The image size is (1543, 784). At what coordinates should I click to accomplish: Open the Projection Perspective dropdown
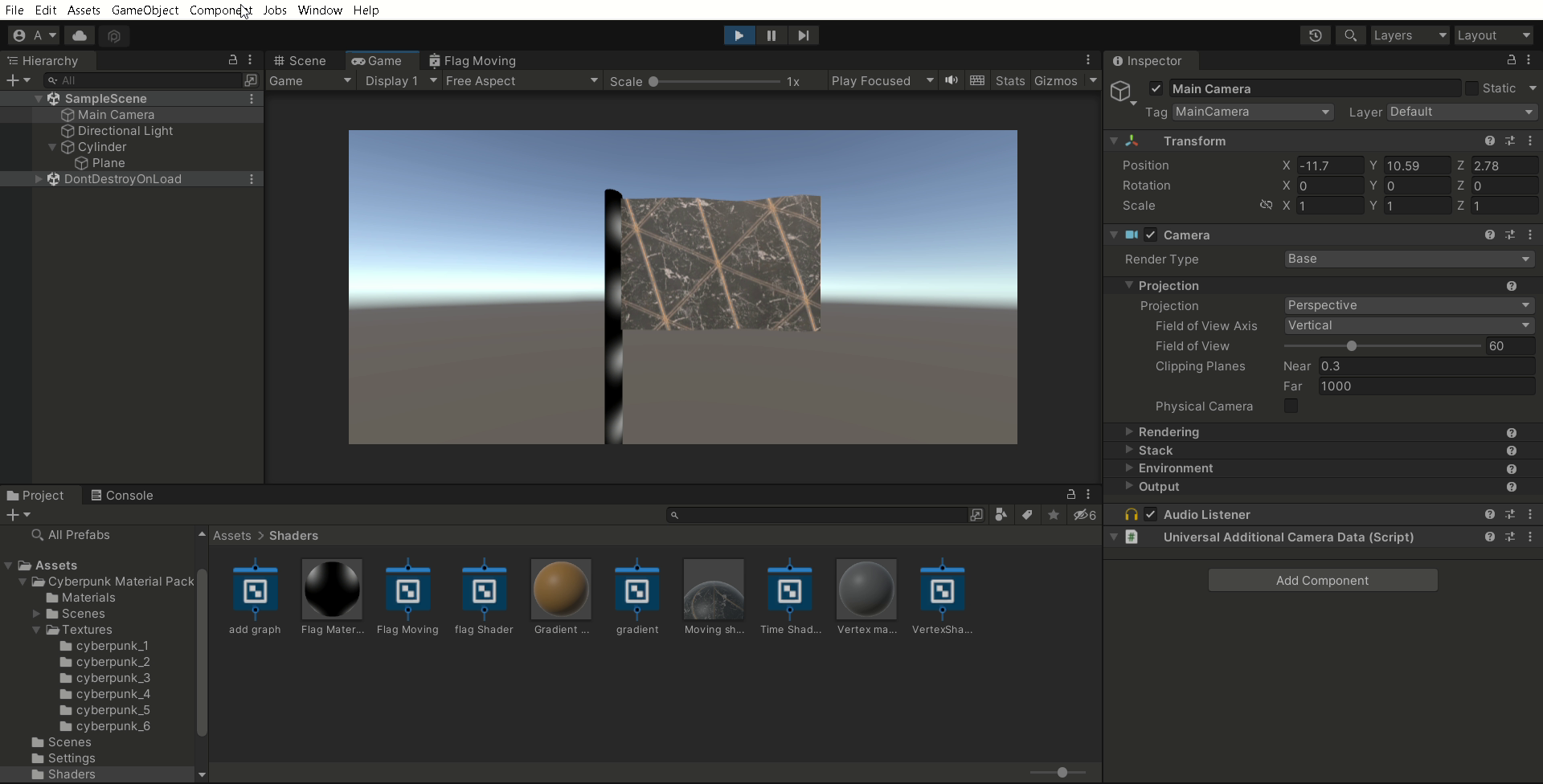click(x=1408, y=305)
